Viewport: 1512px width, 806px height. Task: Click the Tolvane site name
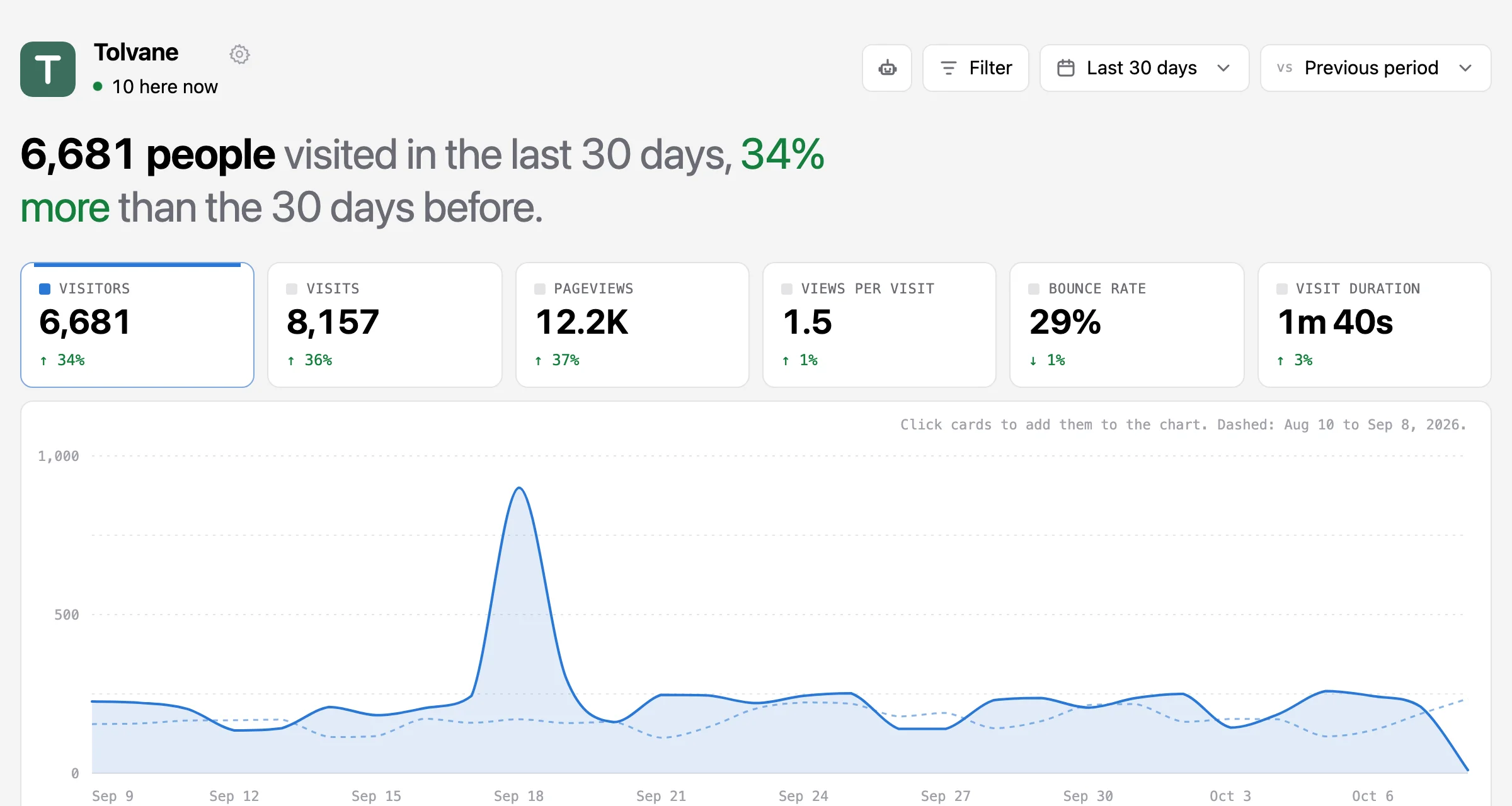pos(136,52)
